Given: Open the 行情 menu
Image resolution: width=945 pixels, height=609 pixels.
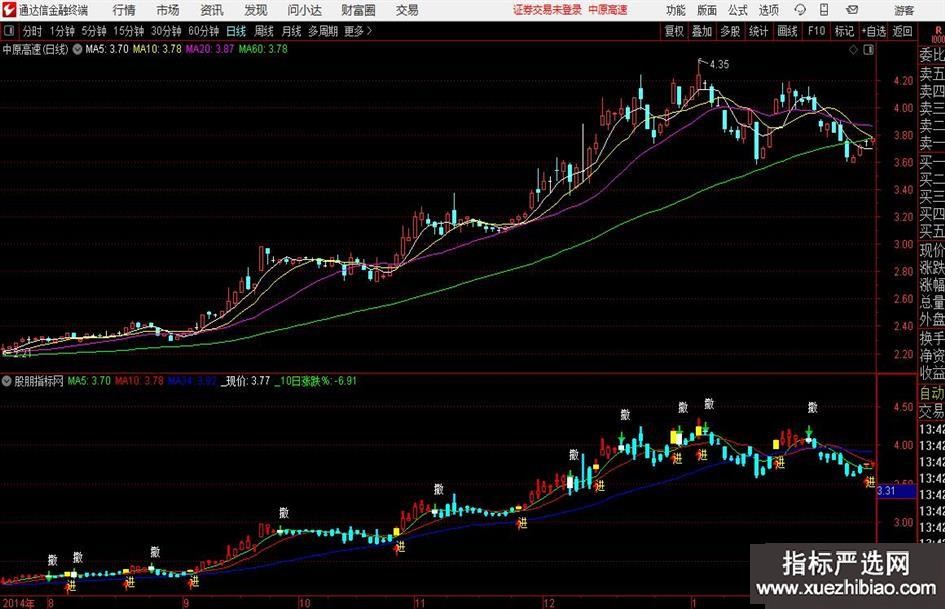Looking at the screenshot, I should pyautogui.click(x=124, y=10).
